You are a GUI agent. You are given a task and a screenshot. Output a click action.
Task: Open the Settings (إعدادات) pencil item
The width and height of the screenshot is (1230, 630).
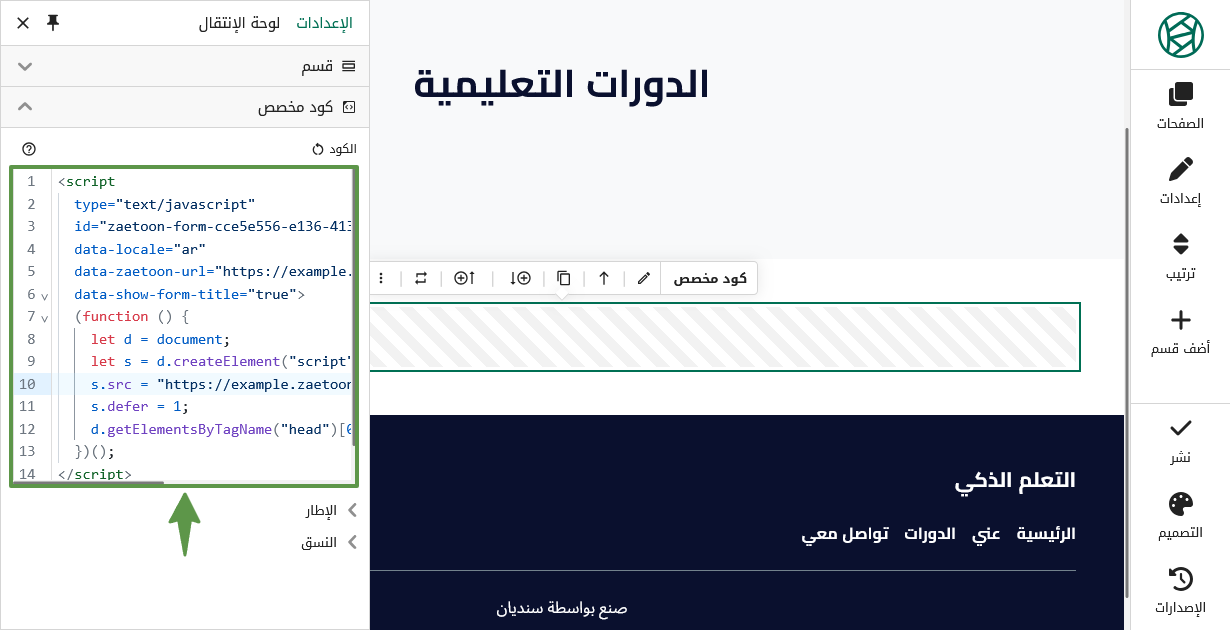click(1180, 181)
